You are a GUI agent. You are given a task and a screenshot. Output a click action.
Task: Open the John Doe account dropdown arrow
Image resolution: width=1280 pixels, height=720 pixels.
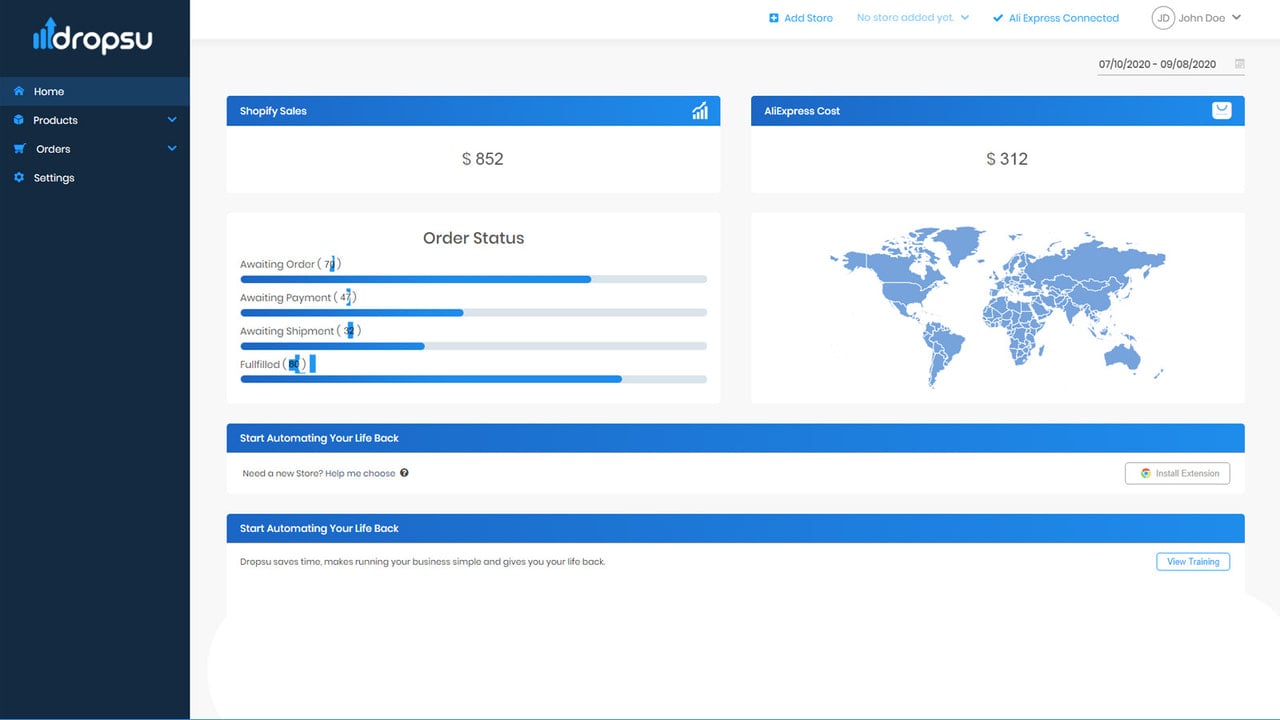(1237, 17)
